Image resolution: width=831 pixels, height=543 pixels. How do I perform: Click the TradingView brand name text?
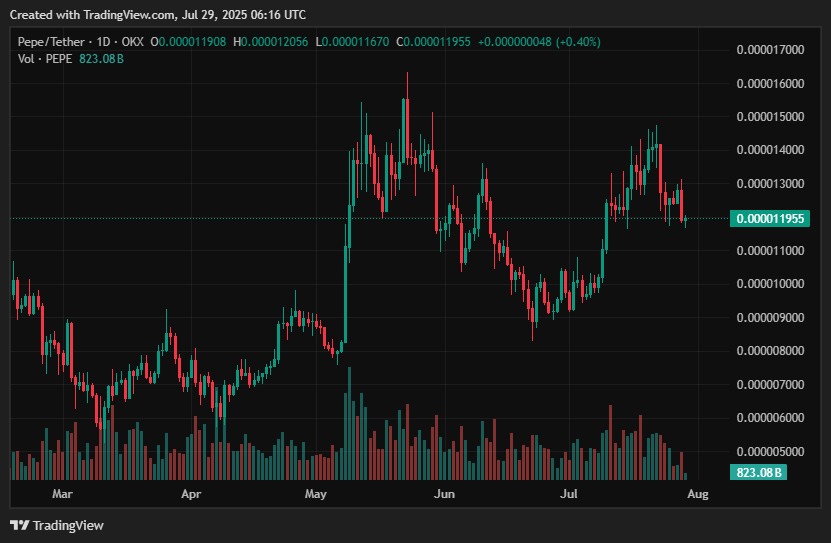tap(68, 526)
